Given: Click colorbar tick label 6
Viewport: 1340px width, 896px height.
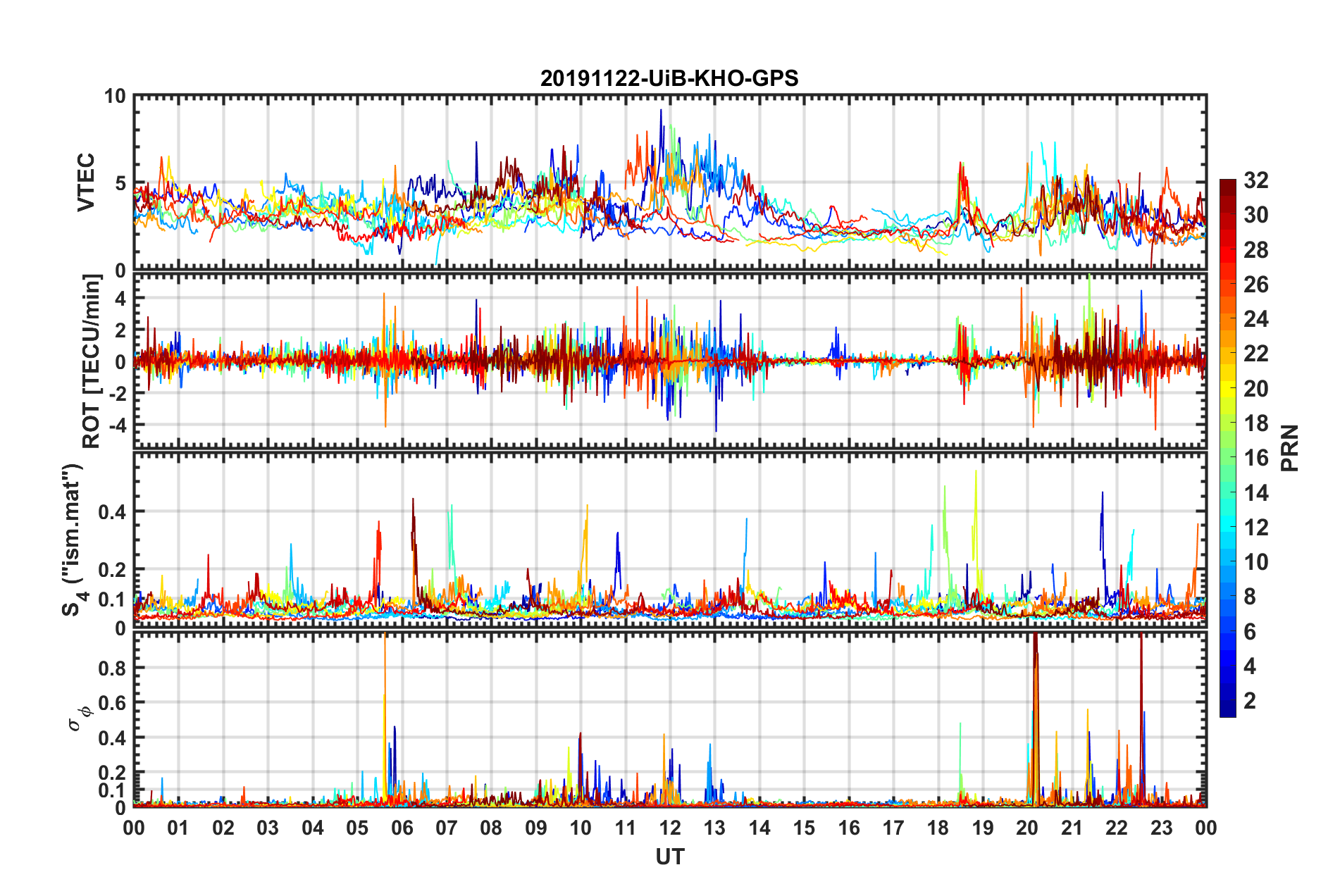Looking at the screenshot, I should click(x=1250, y=632).
